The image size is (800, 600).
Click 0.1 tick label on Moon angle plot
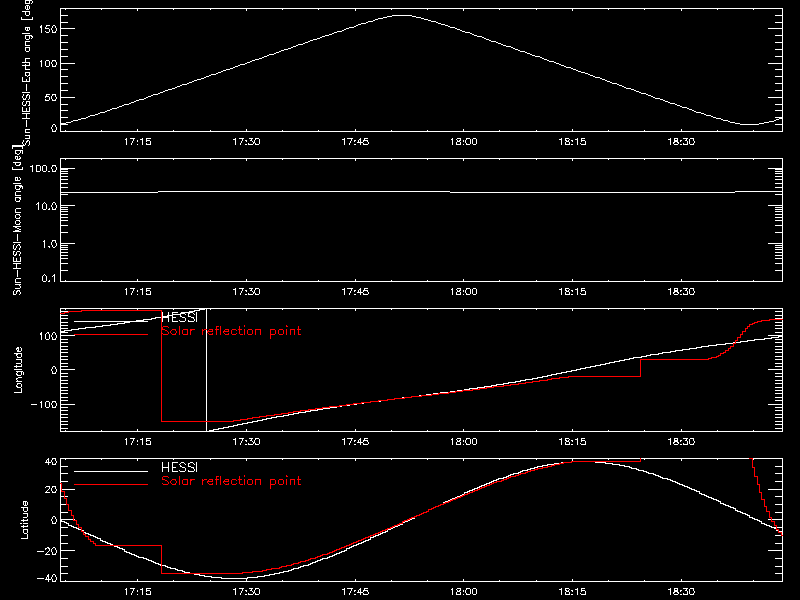click(x=49, y=279)
